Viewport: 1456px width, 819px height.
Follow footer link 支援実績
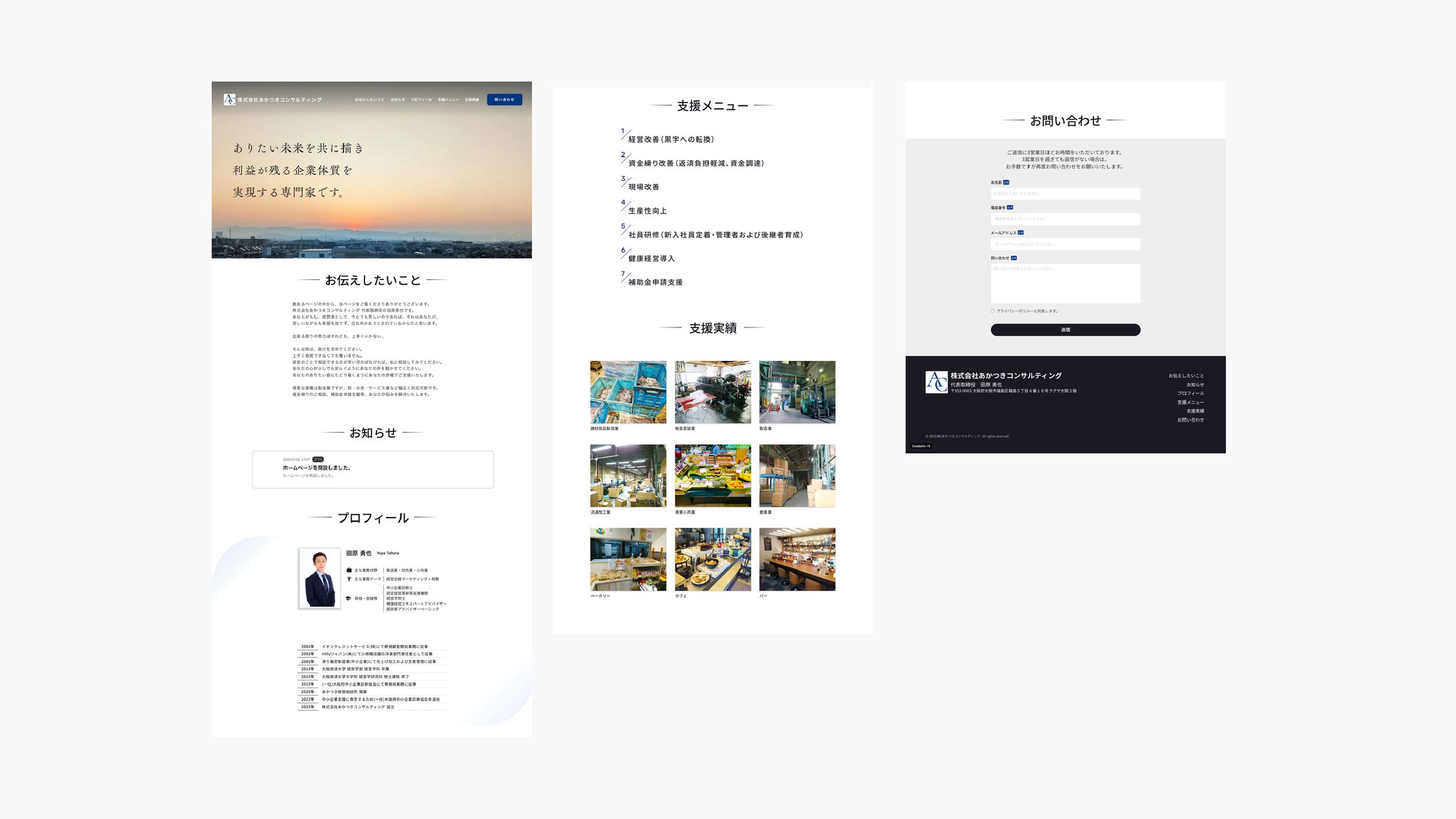[1195, 411]
